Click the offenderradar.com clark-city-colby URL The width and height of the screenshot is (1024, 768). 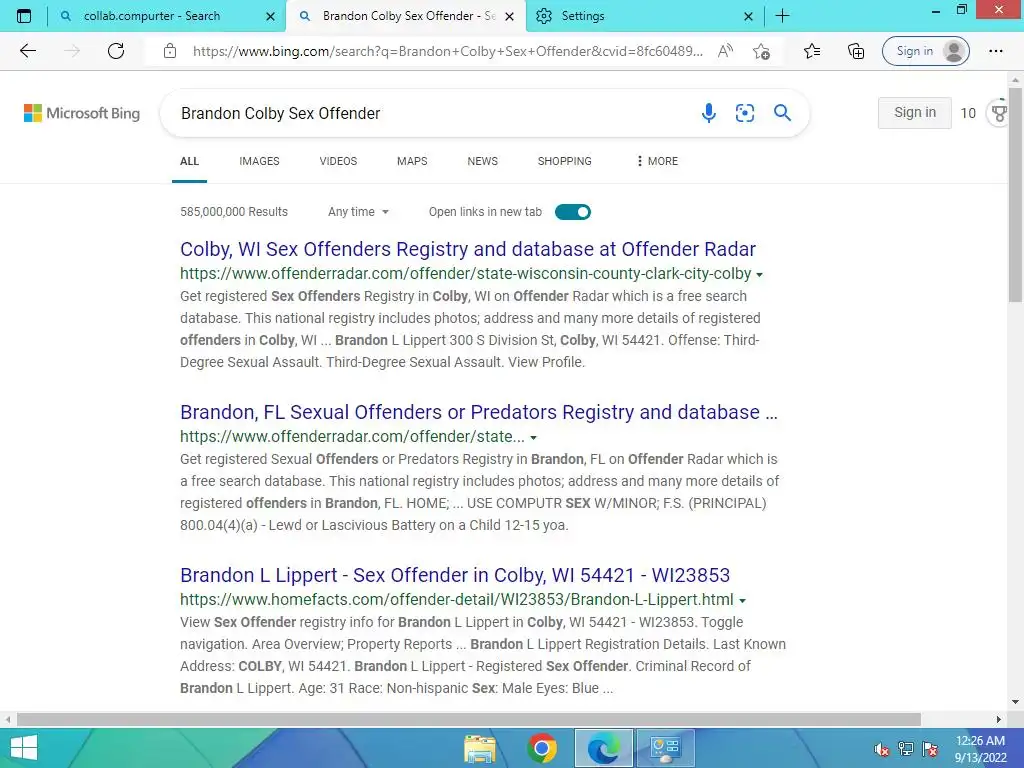(x=466, y=274)
